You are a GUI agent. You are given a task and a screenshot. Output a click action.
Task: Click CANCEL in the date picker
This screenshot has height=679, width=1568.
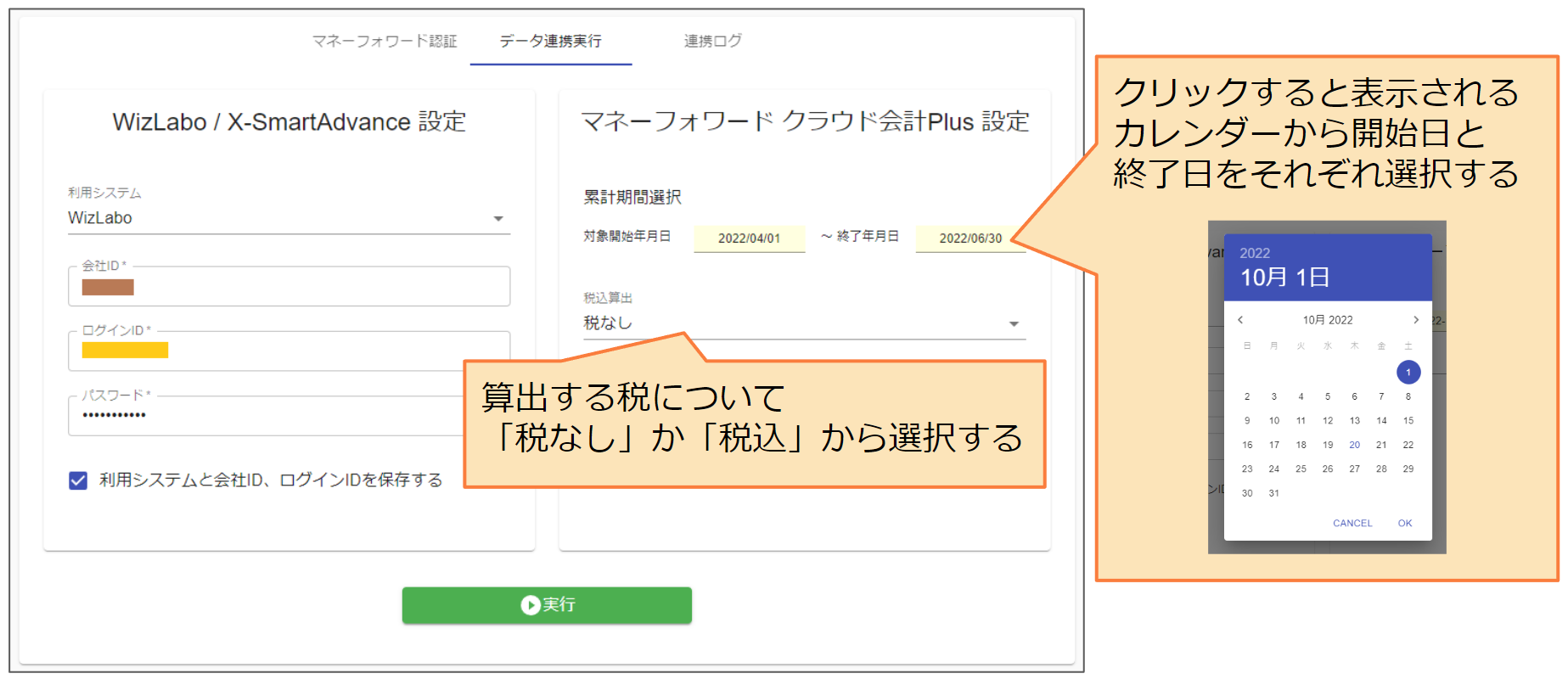click(x=1352, y=524)
